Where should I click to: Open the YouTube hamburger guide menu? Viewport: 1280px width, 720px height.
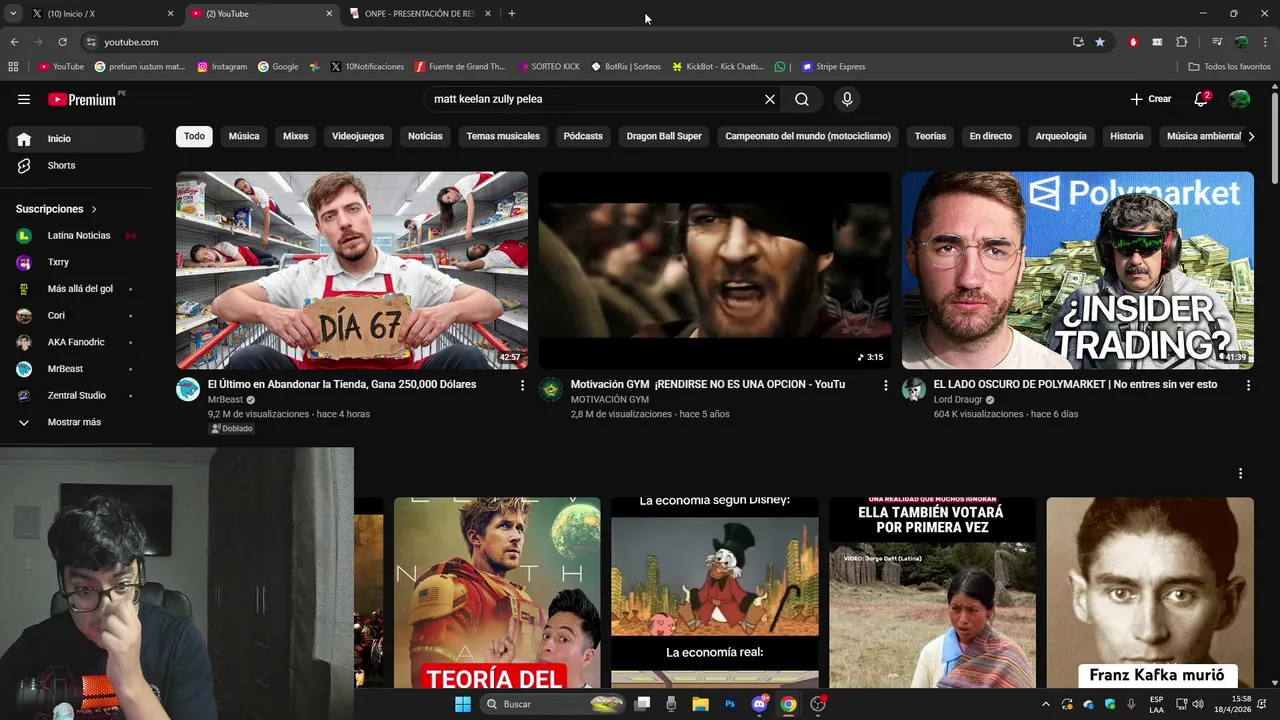[x=24, y=99]
